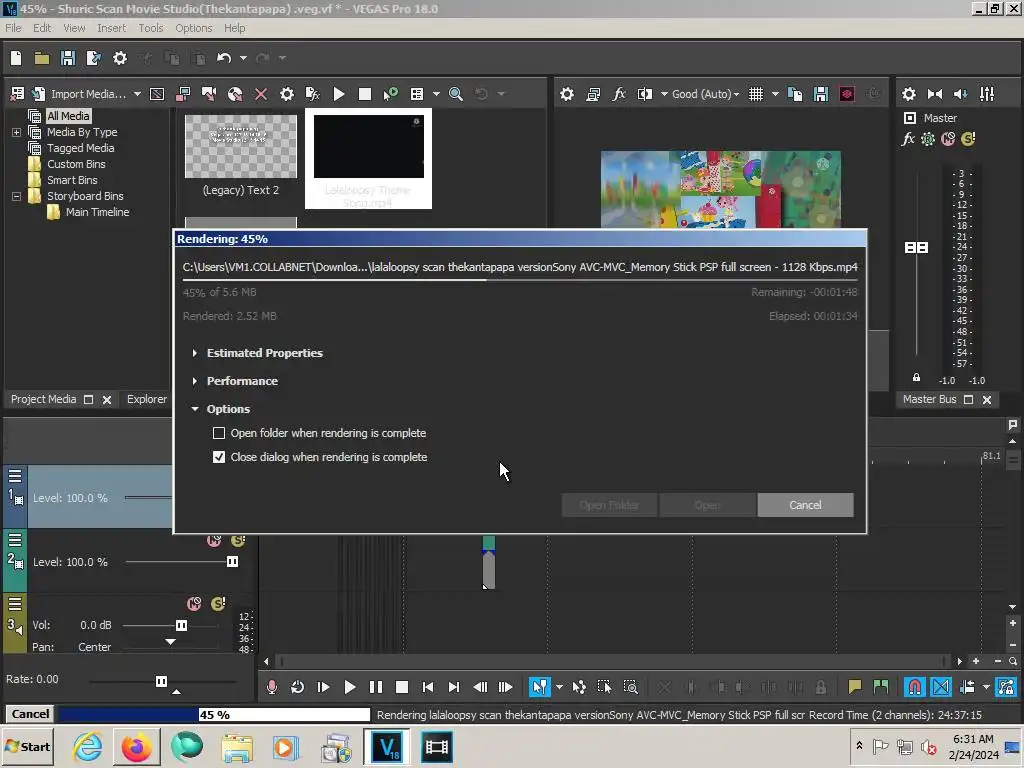Start media preview with Project Media play icon
The width and height of the screenshot is (1024, 768).
339,94
